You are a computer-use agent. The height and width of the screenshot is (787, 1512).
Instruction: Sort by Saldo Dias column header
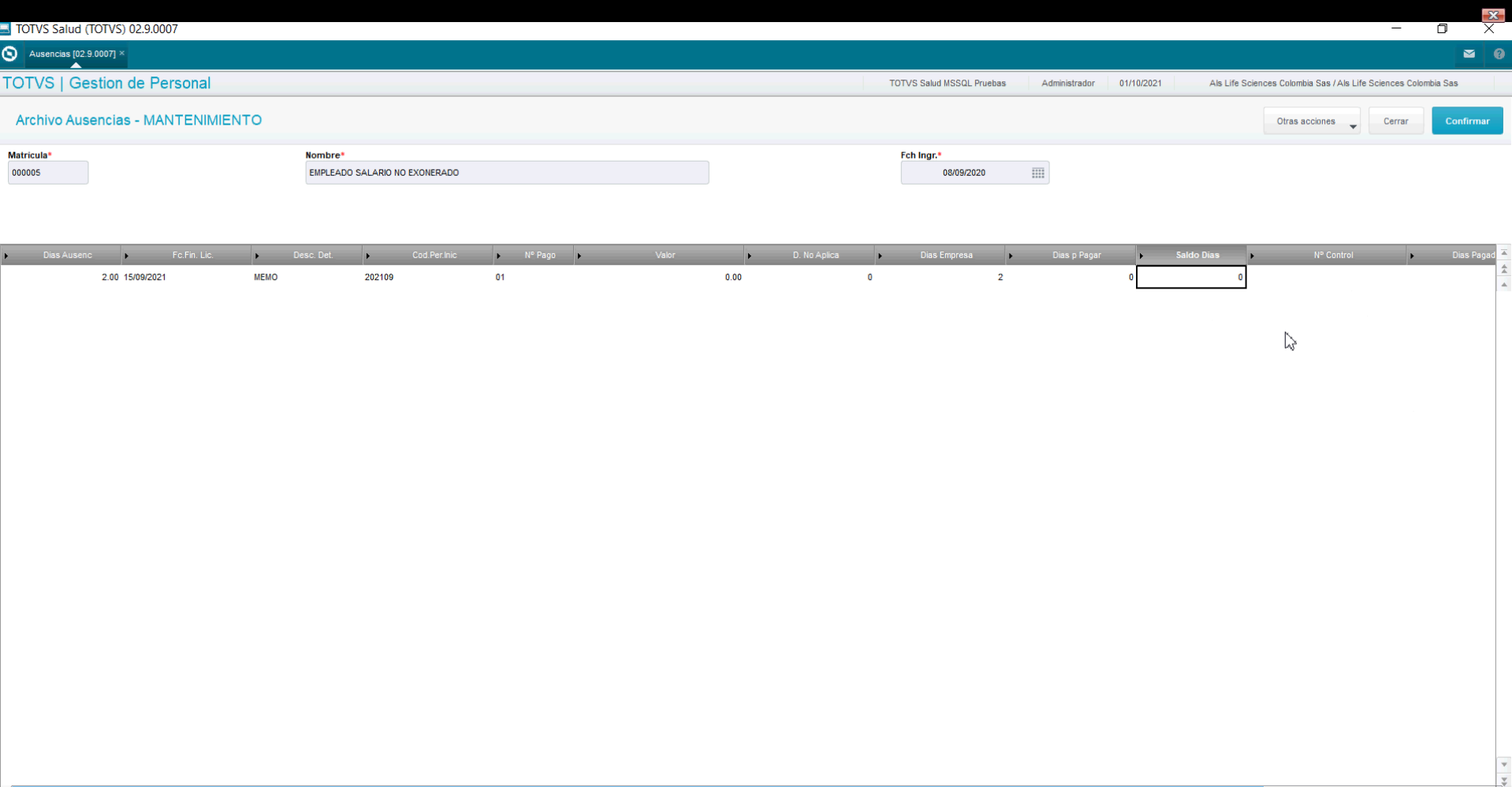pos(1192,255)
